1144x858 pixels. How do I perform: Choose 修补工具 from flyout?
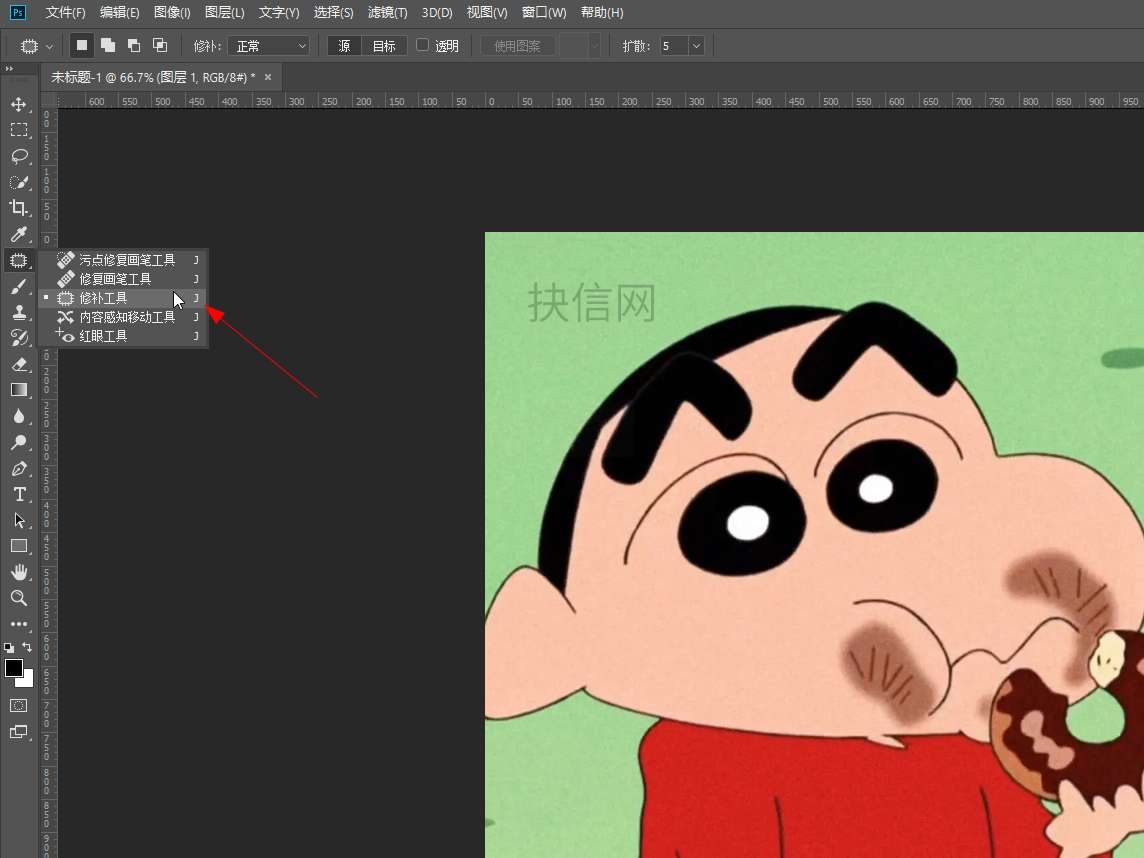pyautogui.click(x=123, y=298)
